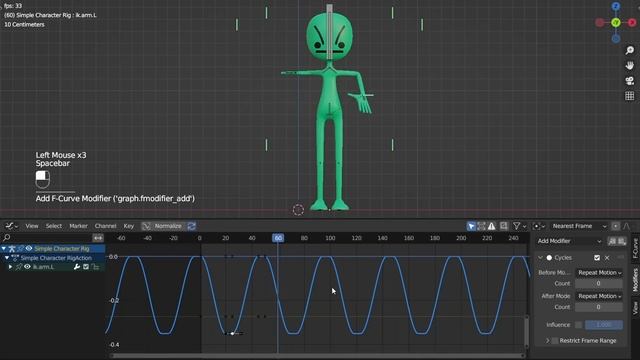This screenshot has width=640, height=360.
Task: Toggle show hidden objects icon
Action: [x=481, y=226]
